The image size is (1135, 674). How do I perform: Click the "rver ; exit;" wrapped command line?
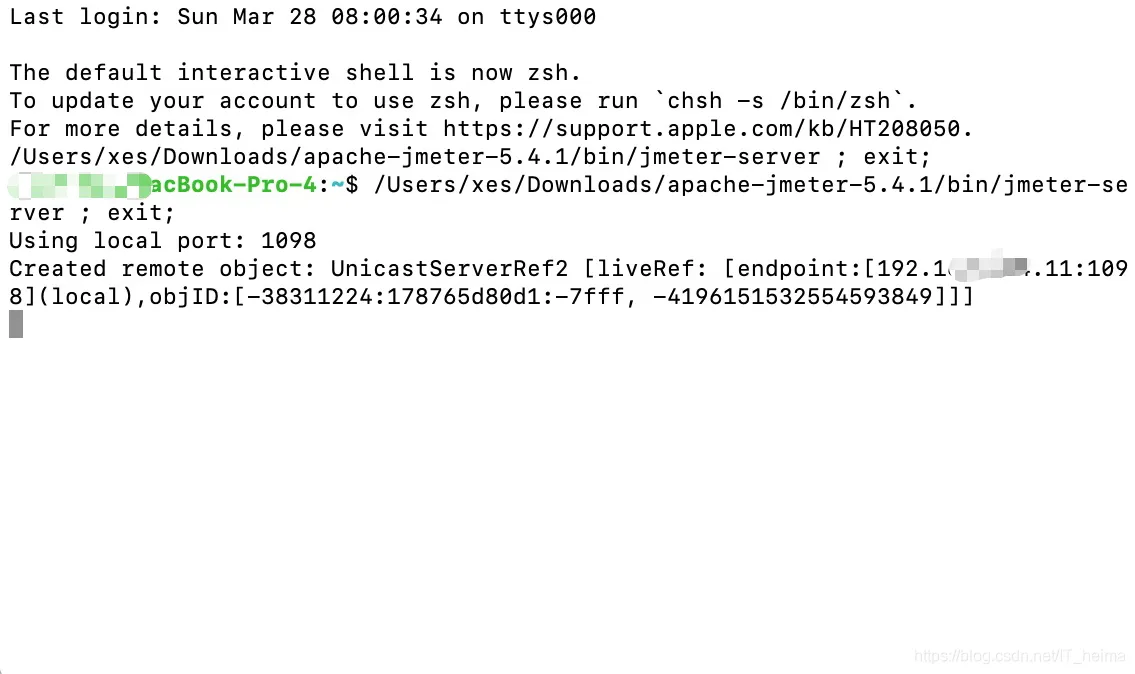click(92, 213)
